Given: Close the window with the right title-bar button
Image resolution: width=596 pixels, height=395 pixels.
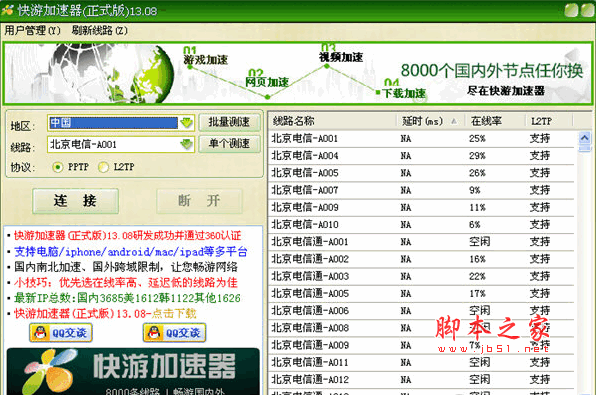Looking at the screenshot, I should pos(588,10).
